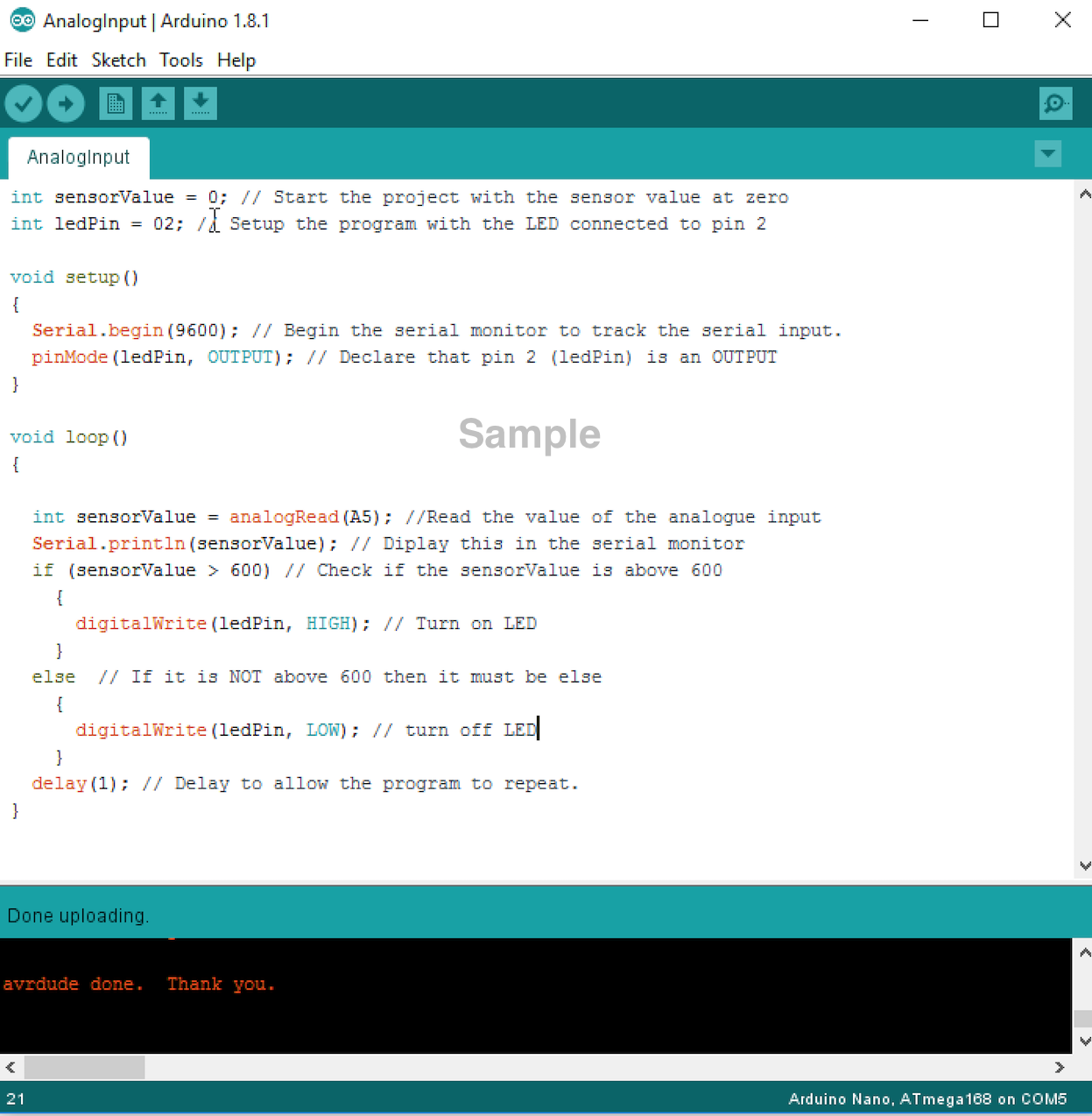Click the 'digitalWrite(ledPin, LOW);' statement
1092x1116 pixels.
point(218,731)
